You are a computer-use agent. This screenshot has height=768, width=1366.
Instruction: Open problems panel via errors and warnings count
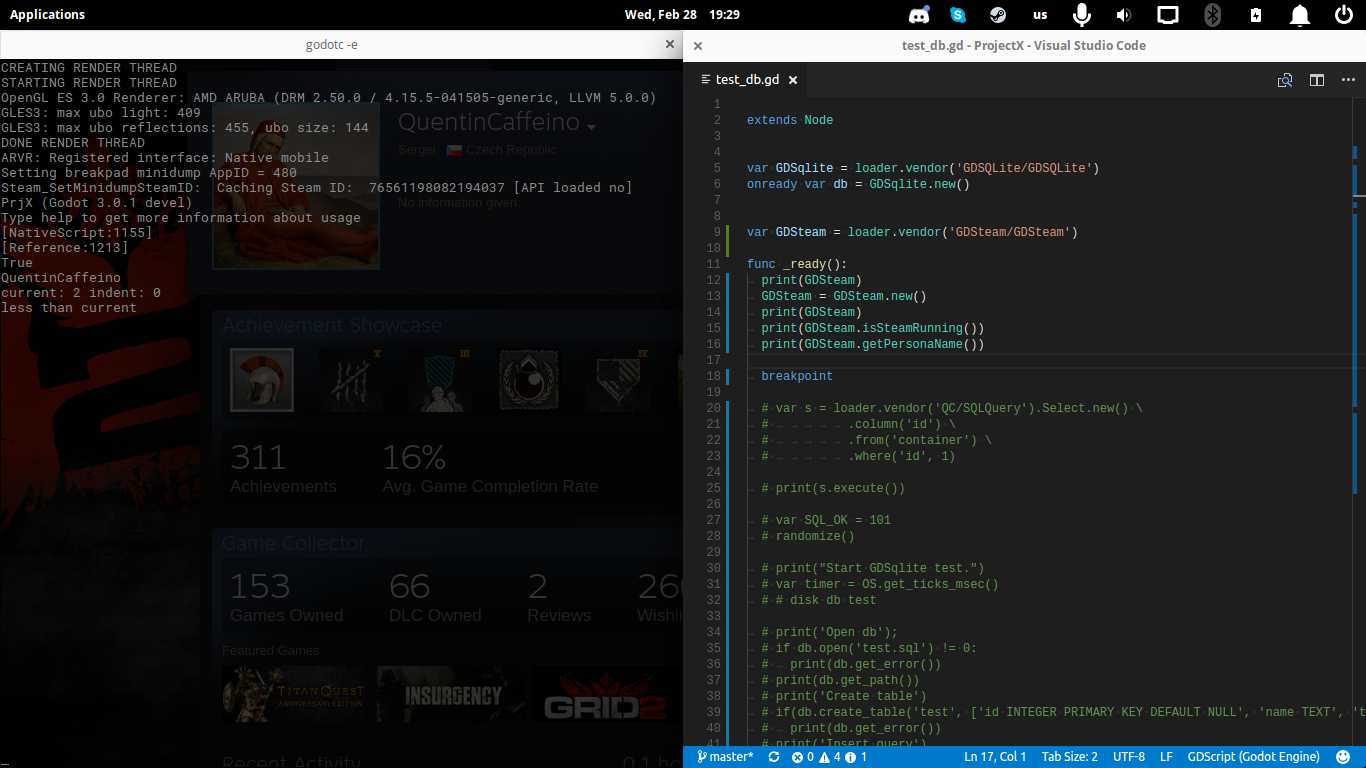pos(829,757)
